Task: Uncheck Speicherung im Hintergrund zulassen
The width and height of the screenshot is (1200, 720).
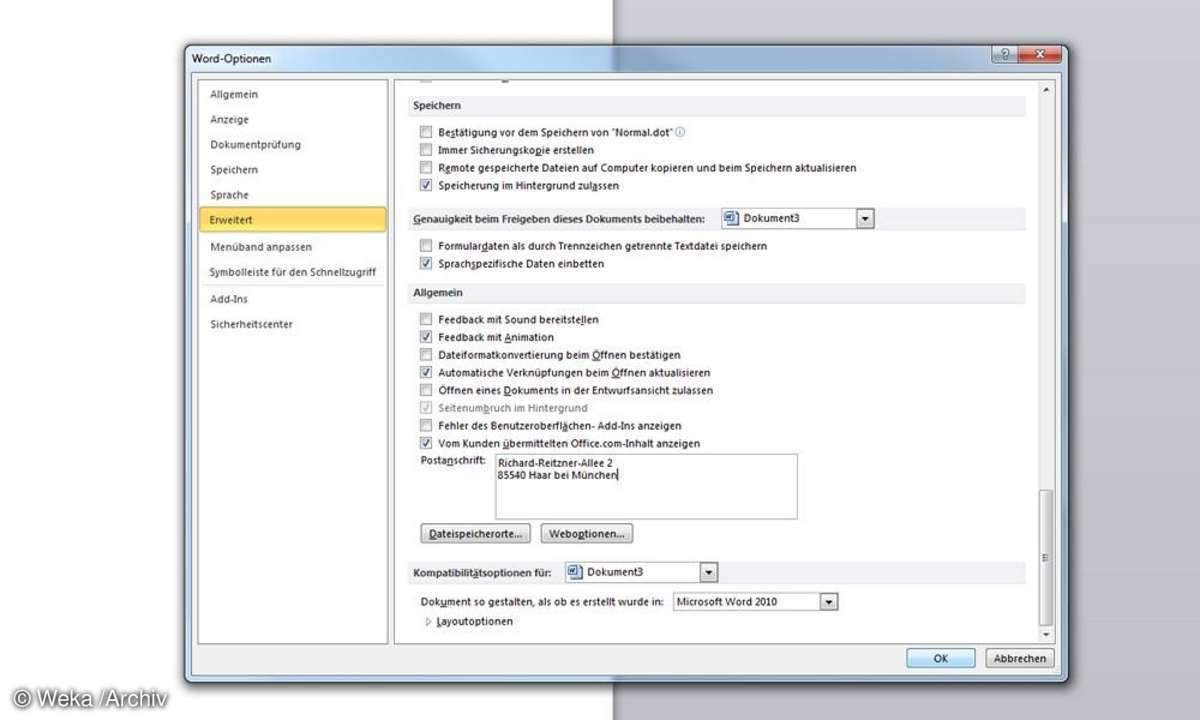Action: (426, 186)
